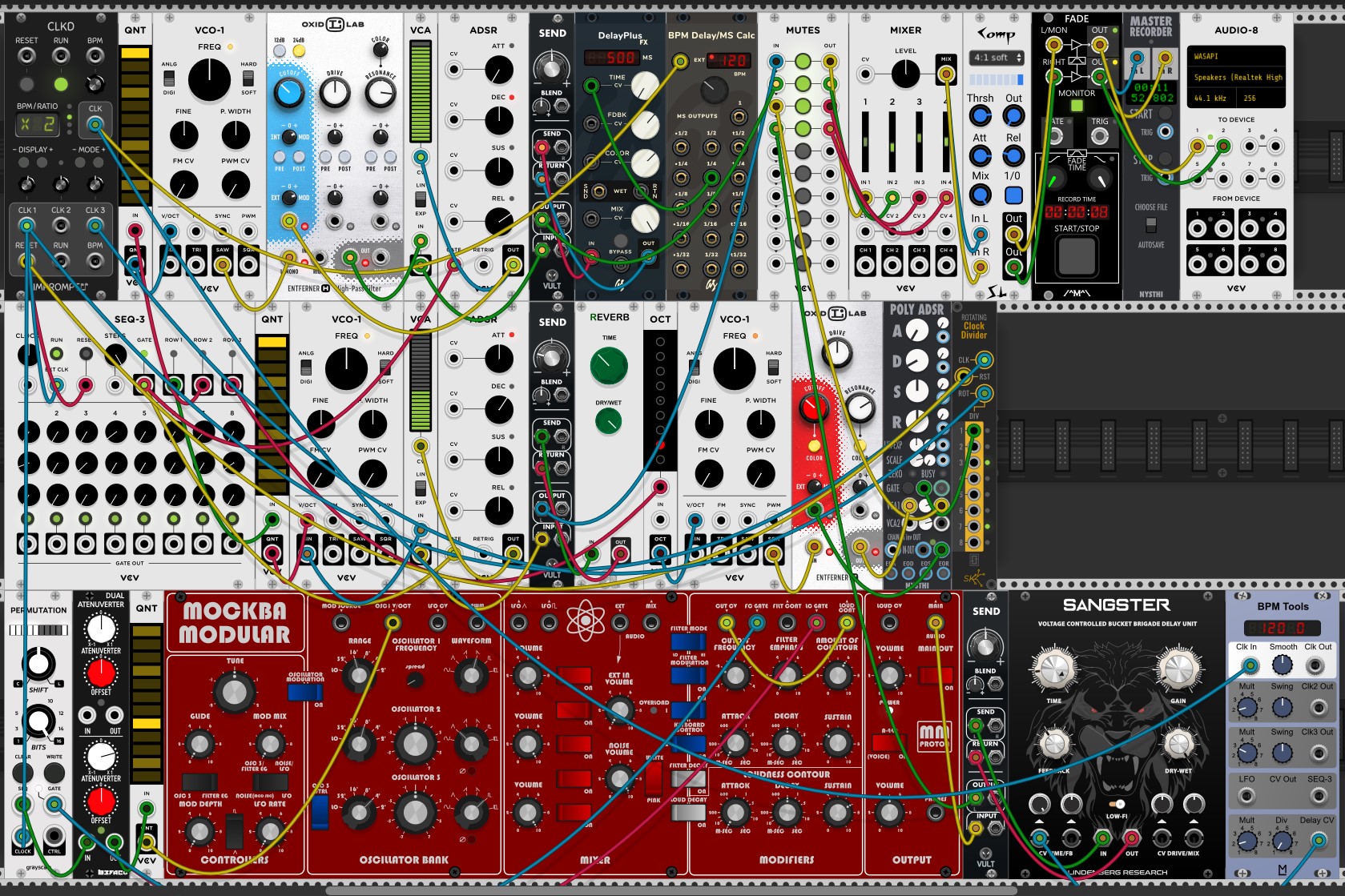Toggle the green RUN button on CLKD
The height and width of the screenshot is (896, 1345).
tap(61, 83)
